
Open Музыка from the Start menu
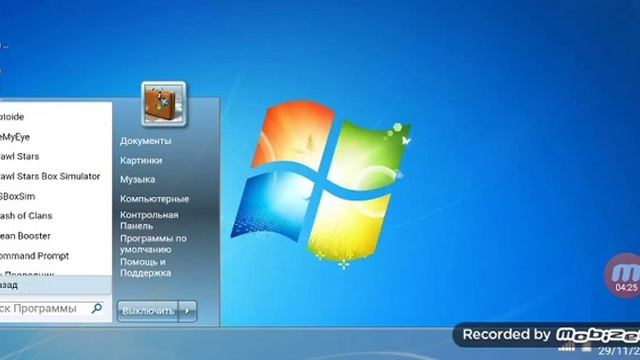[138, 179]
